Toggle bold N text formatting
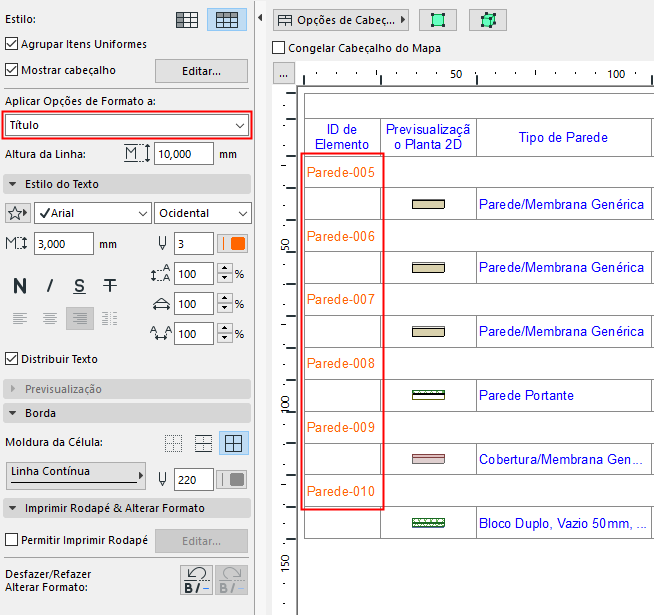The height and width of the screenshot is (615, 654). pyautogui.click(x=20, y=286)
